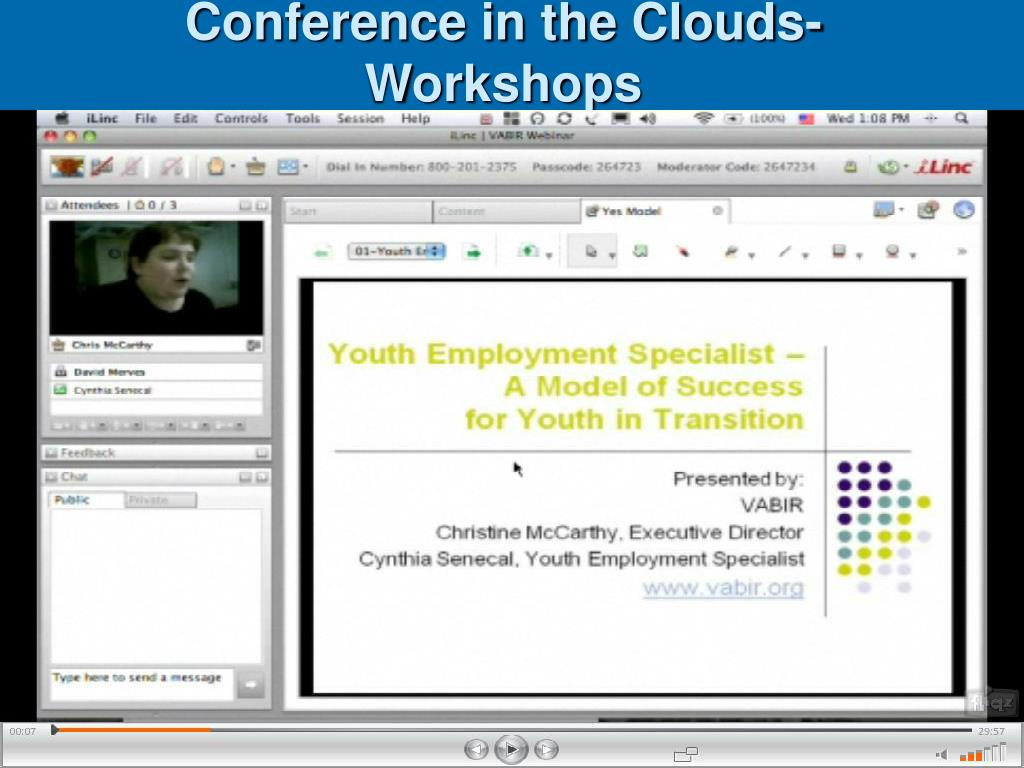
Task: Adjust the video player volume bars
Action: click(983, 753)
